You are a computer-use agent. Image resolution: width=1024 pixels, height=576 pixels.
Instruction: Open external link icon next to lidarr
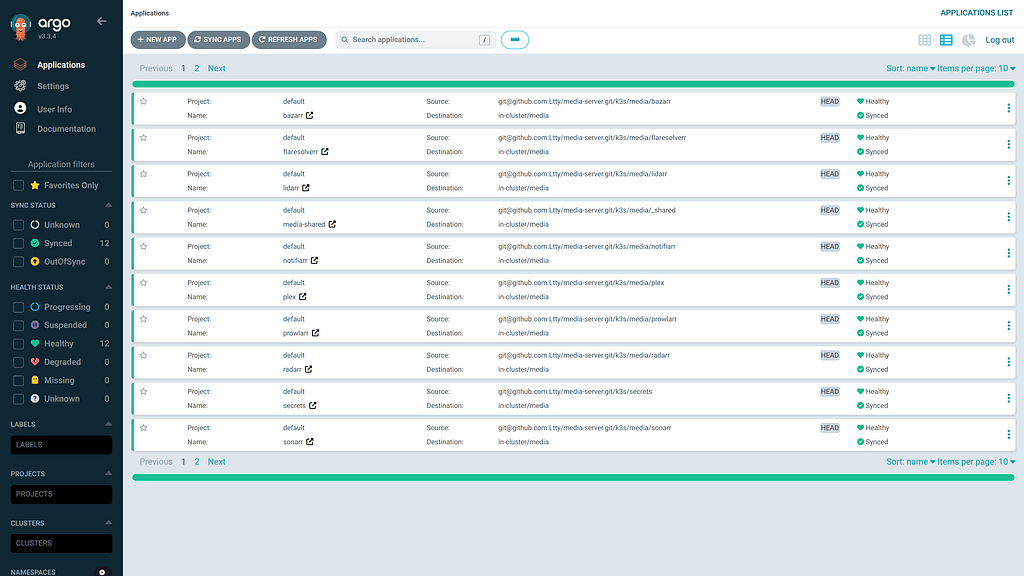(306, 188)
